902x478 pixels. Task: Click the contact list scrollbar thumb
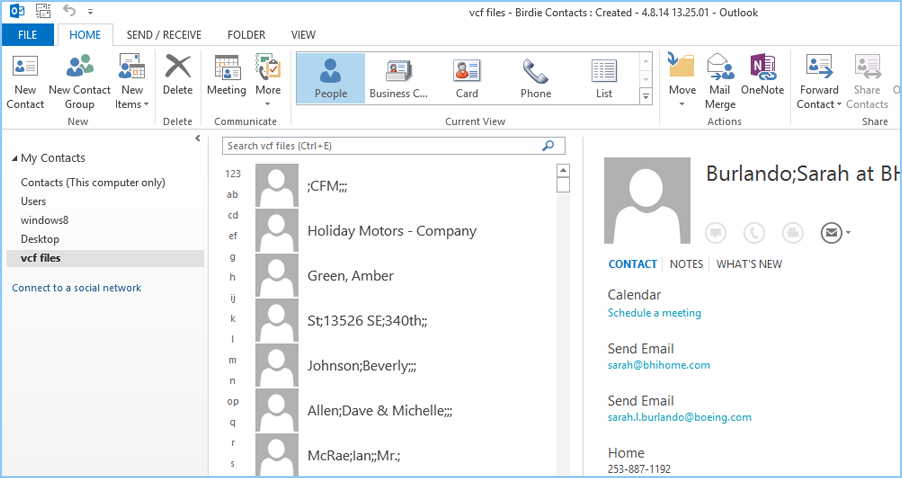(x=563, y=185)
